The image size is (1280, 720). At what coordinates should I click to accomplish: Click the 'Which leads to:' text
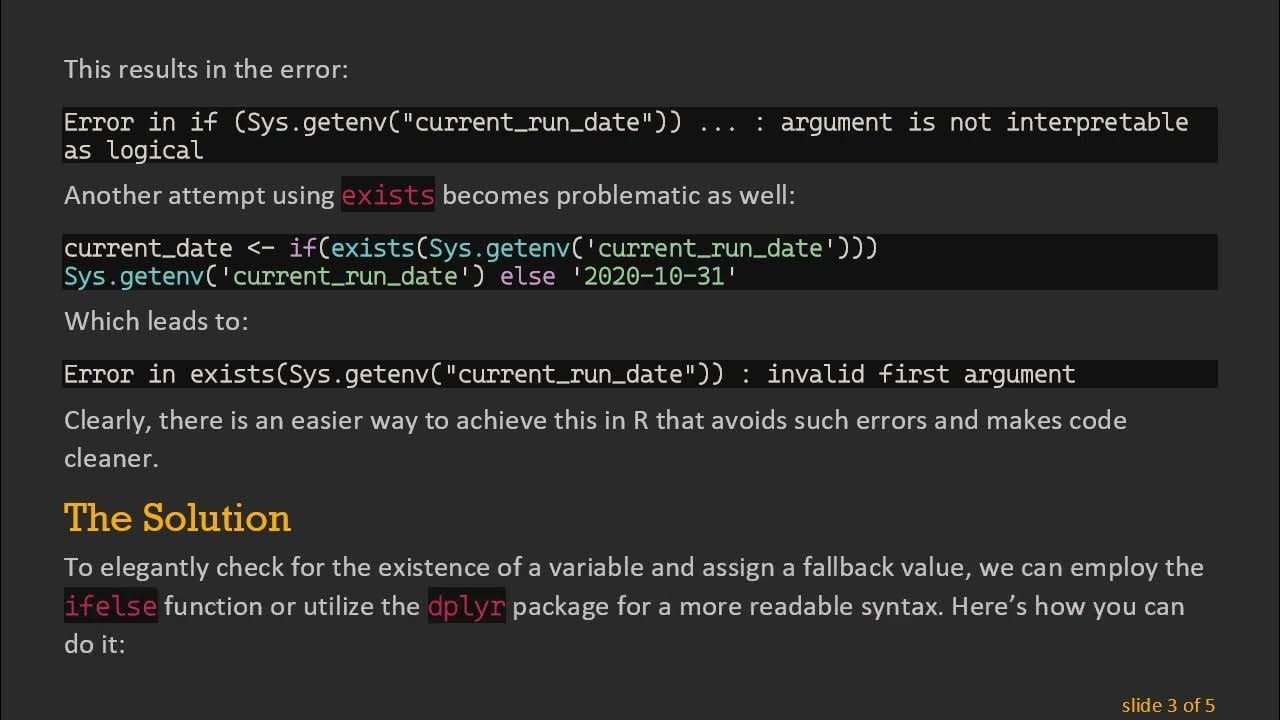coord(156,321)
